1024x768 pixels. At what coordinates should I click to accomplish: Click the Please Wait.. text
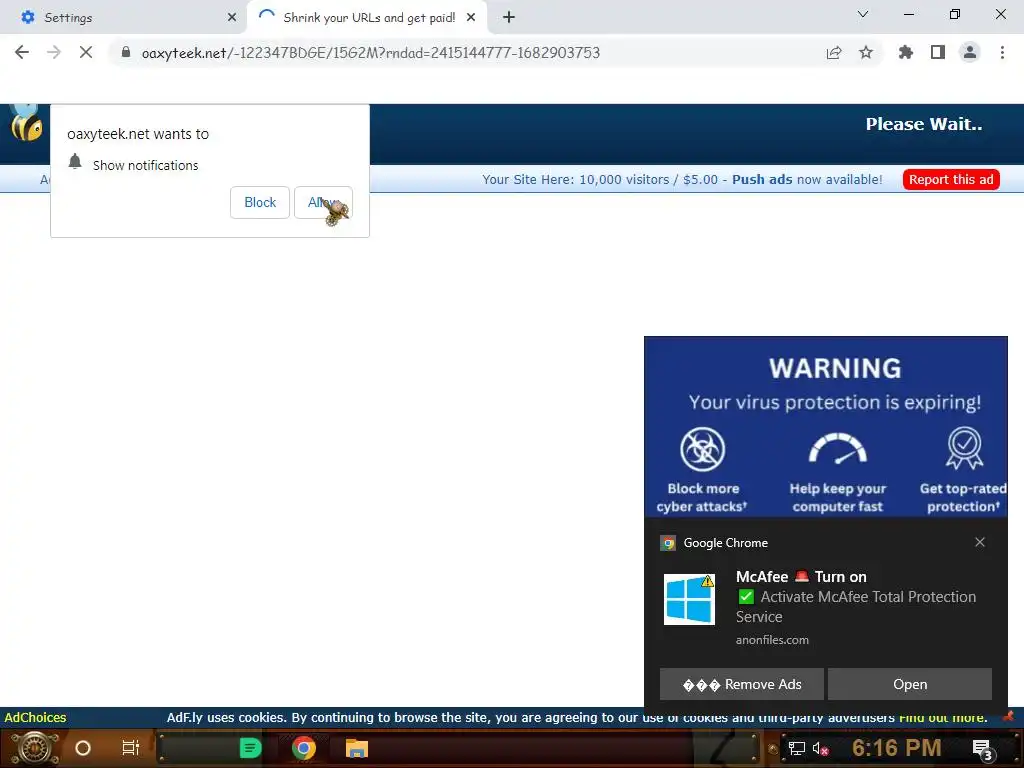tap(923, 124)
